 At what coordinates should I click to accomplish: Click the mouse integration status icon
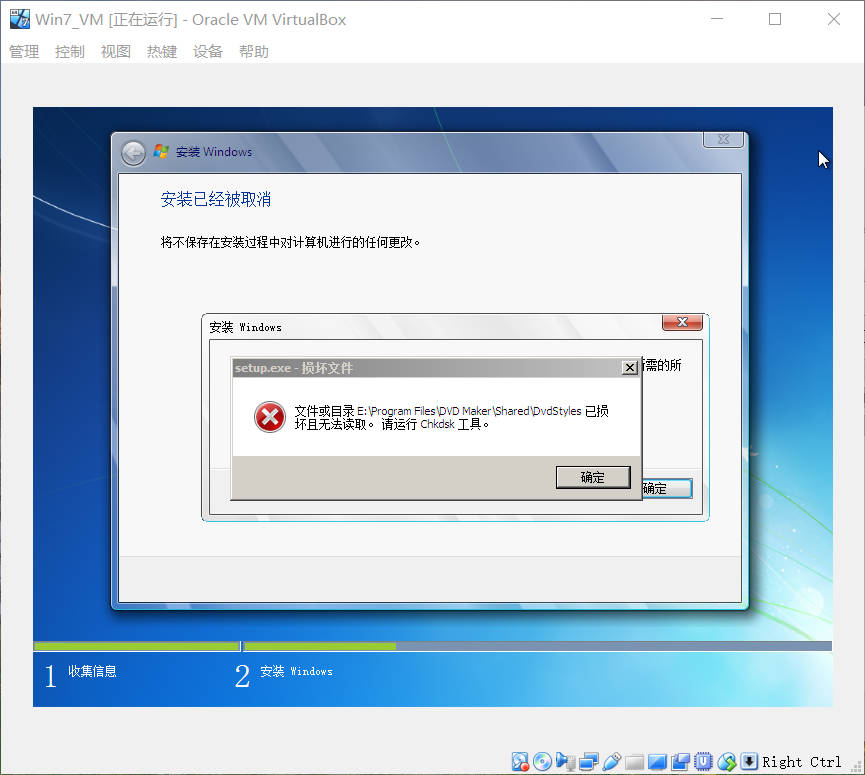click(x=727, y=762)
